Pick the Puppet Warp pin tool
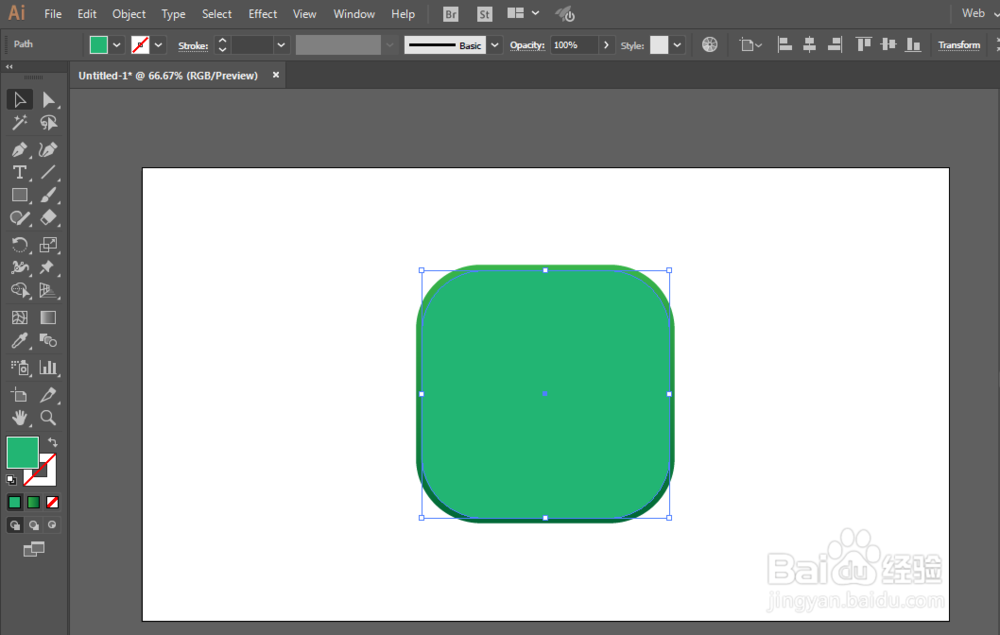1000x635 pixels. pyautogui.click(x=48, y=268)
